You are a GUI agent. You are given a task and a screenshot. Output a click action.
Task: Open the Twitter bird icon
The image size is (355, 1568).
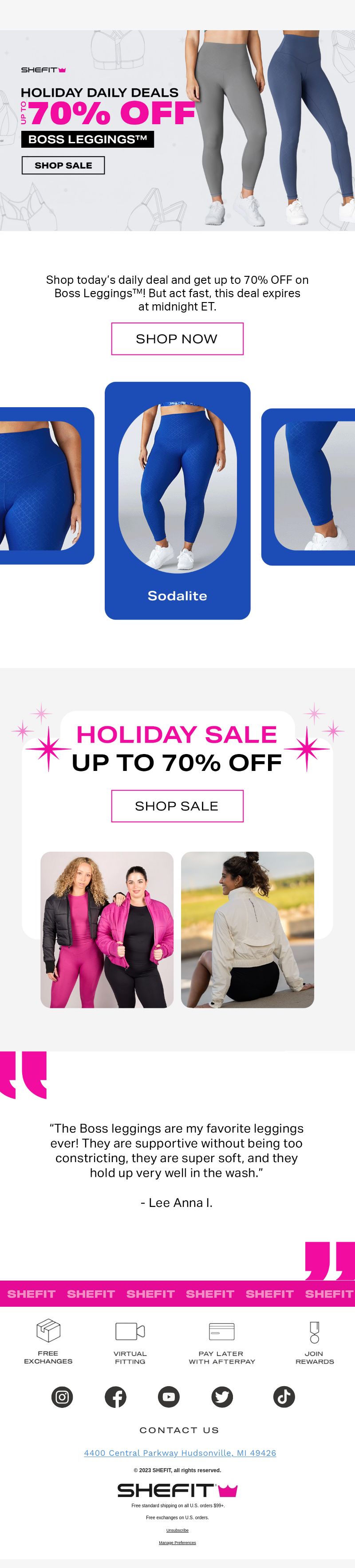(222, 1396)
